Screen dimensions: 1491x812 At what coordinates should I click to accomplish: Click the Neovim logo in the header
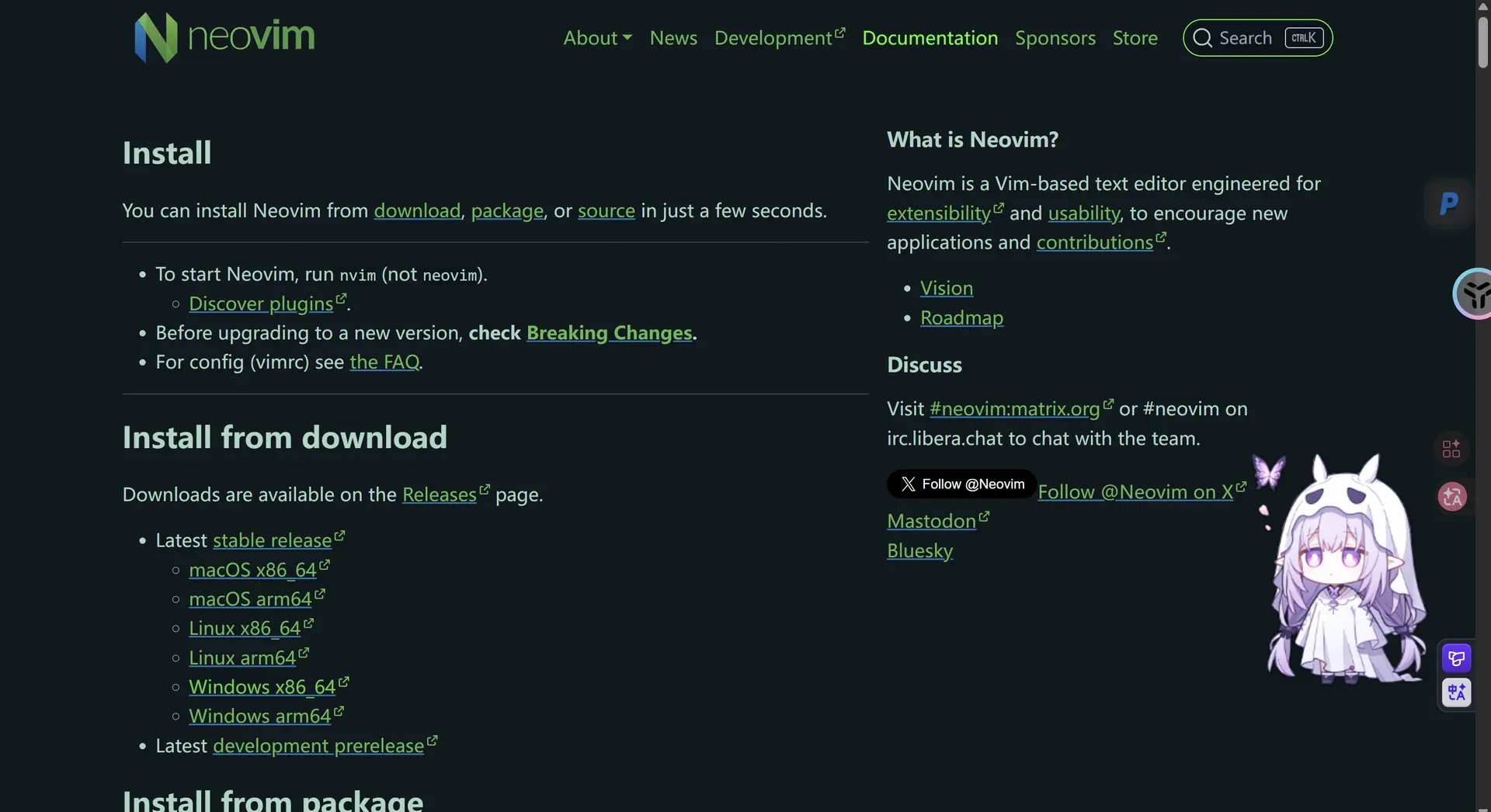(224, 37)
